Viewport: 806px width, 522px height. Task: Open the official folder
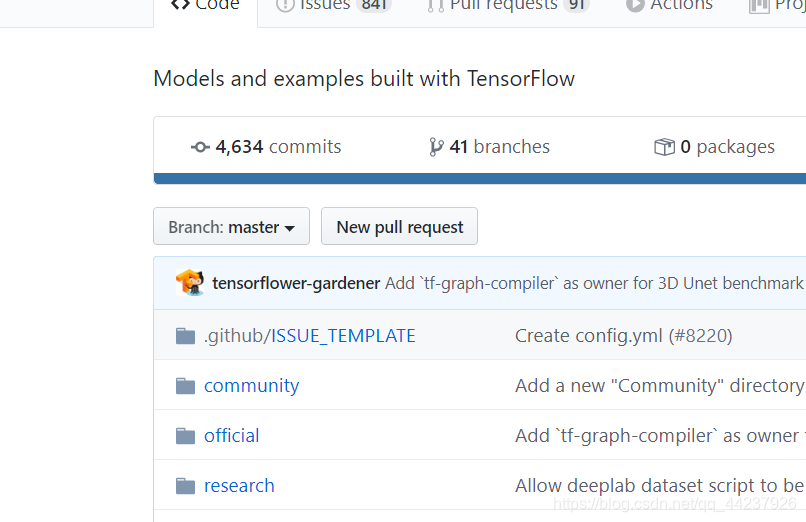pyautogui.click(x=231, y=436)
